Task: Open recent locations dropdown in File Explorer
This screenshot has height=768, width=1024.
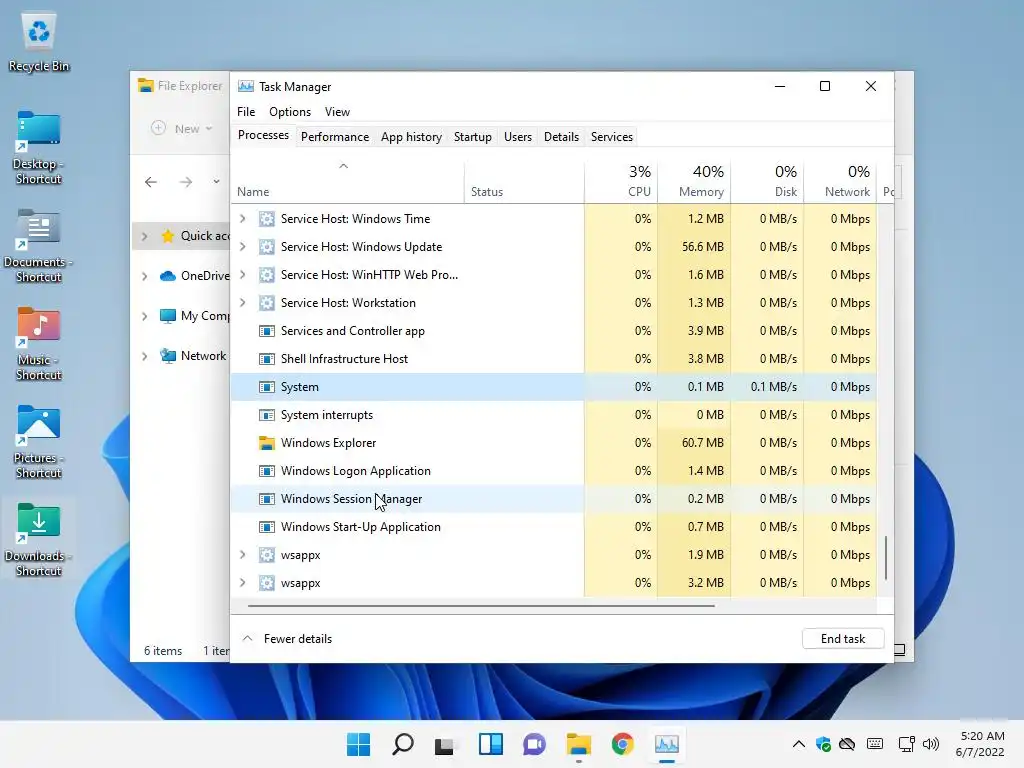Action: click(x=216, y=182)
